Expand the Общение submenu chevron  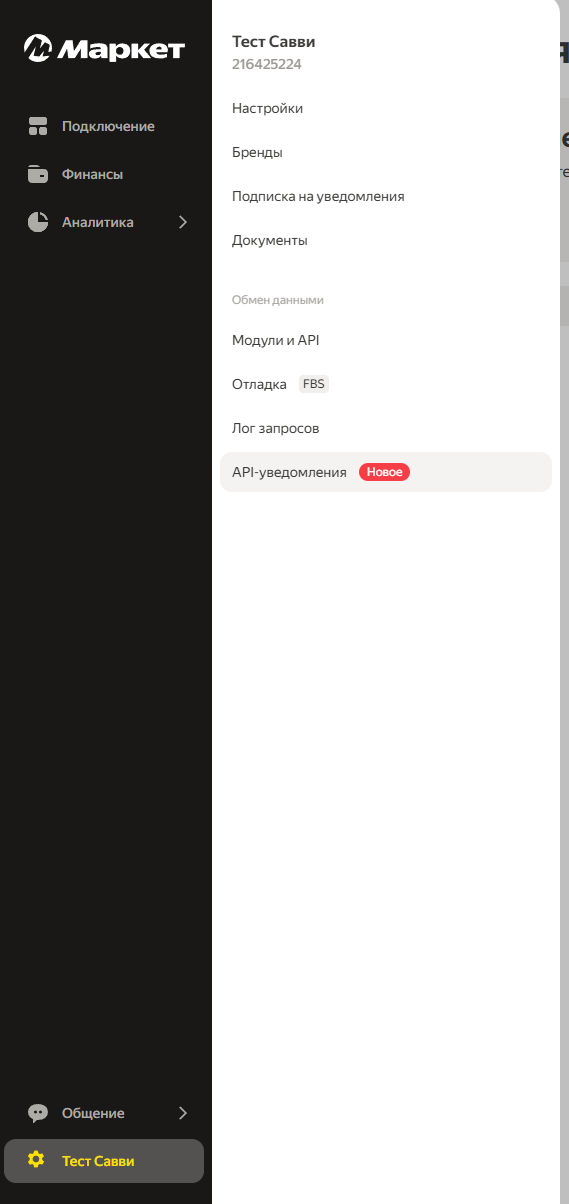[x=183, y=1113]
